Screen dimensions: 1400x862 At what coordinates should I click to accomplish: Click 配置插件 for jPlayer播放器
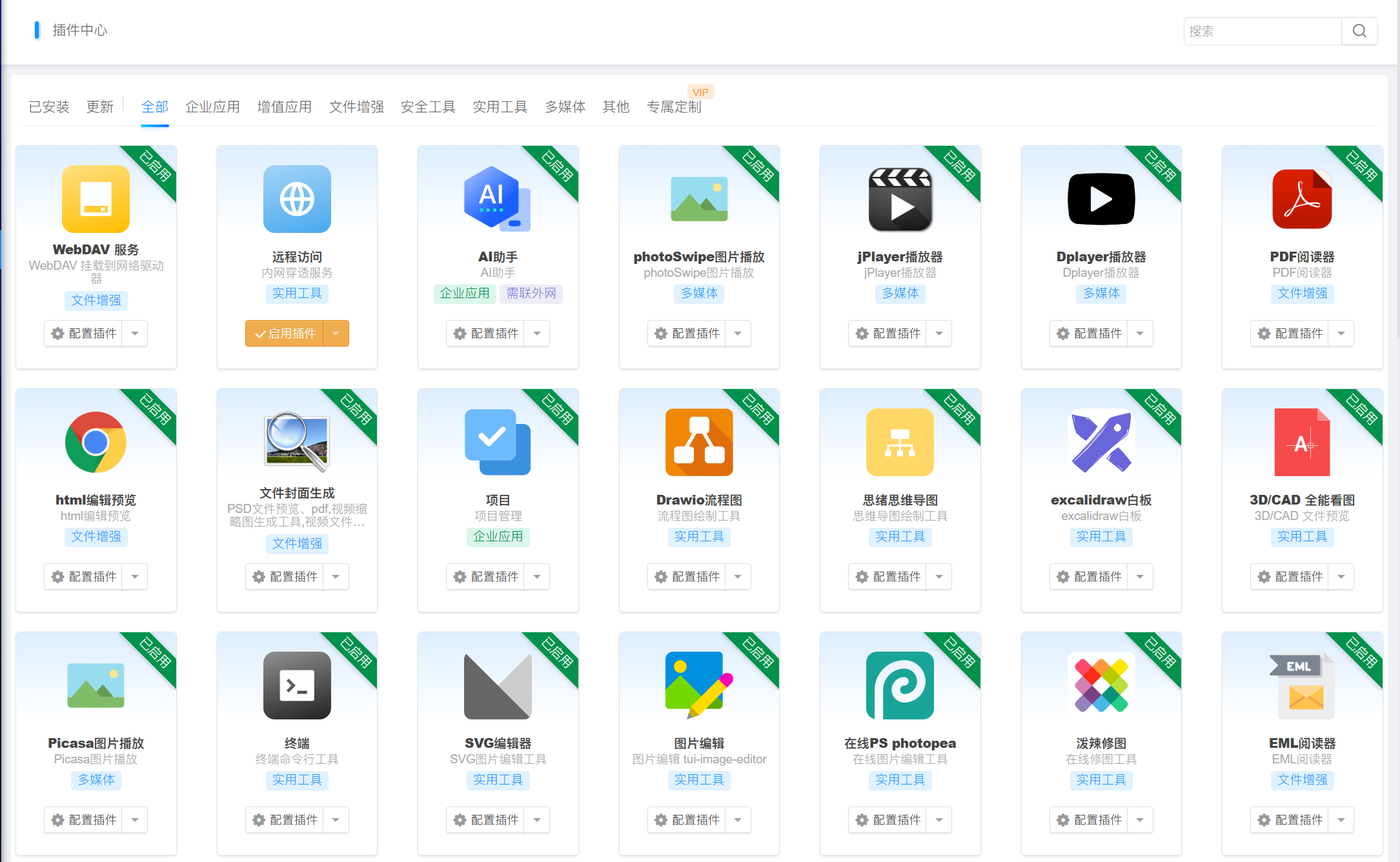coord(888,334)
